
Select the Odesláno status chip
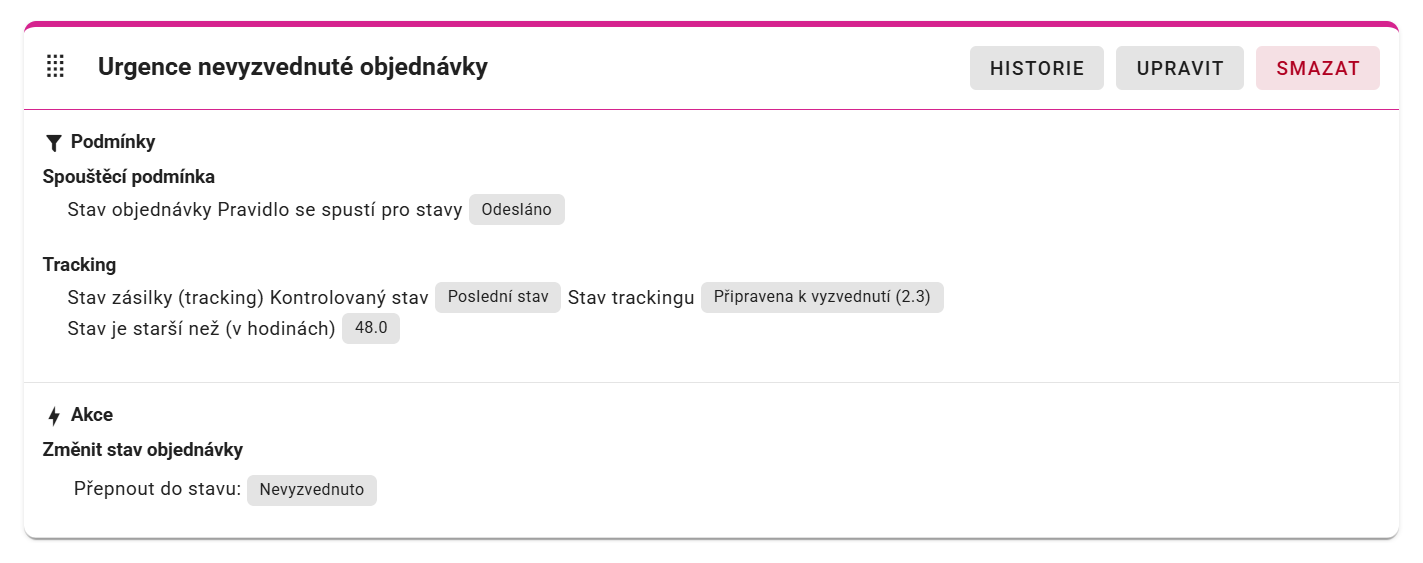click(x=516, y=210)
